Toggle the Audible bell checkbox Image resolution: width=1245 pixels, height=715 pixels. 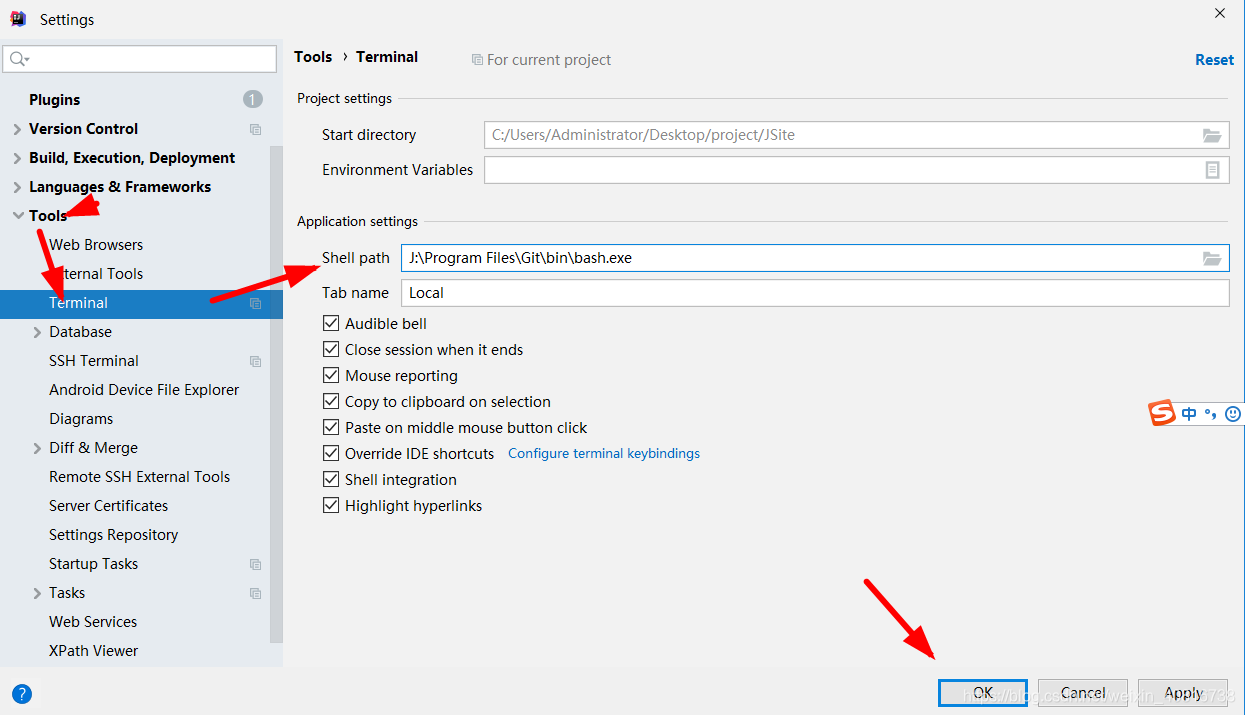tap(331, 324)
